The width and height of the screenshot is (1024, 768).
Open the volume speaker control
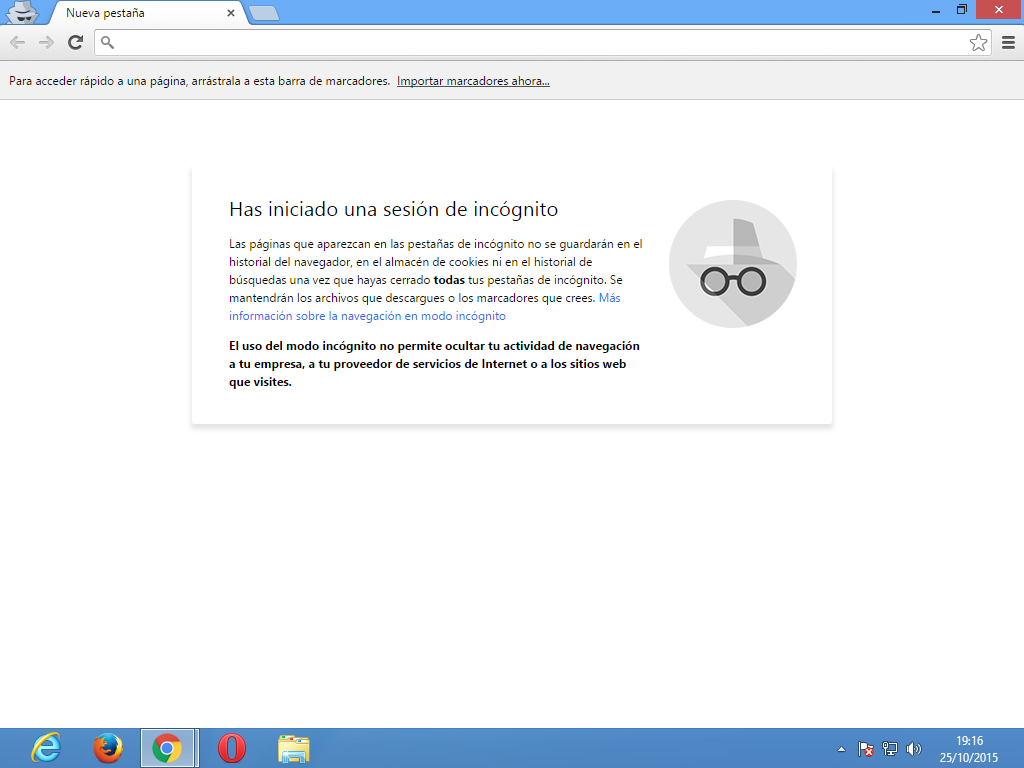click(913, 749)
